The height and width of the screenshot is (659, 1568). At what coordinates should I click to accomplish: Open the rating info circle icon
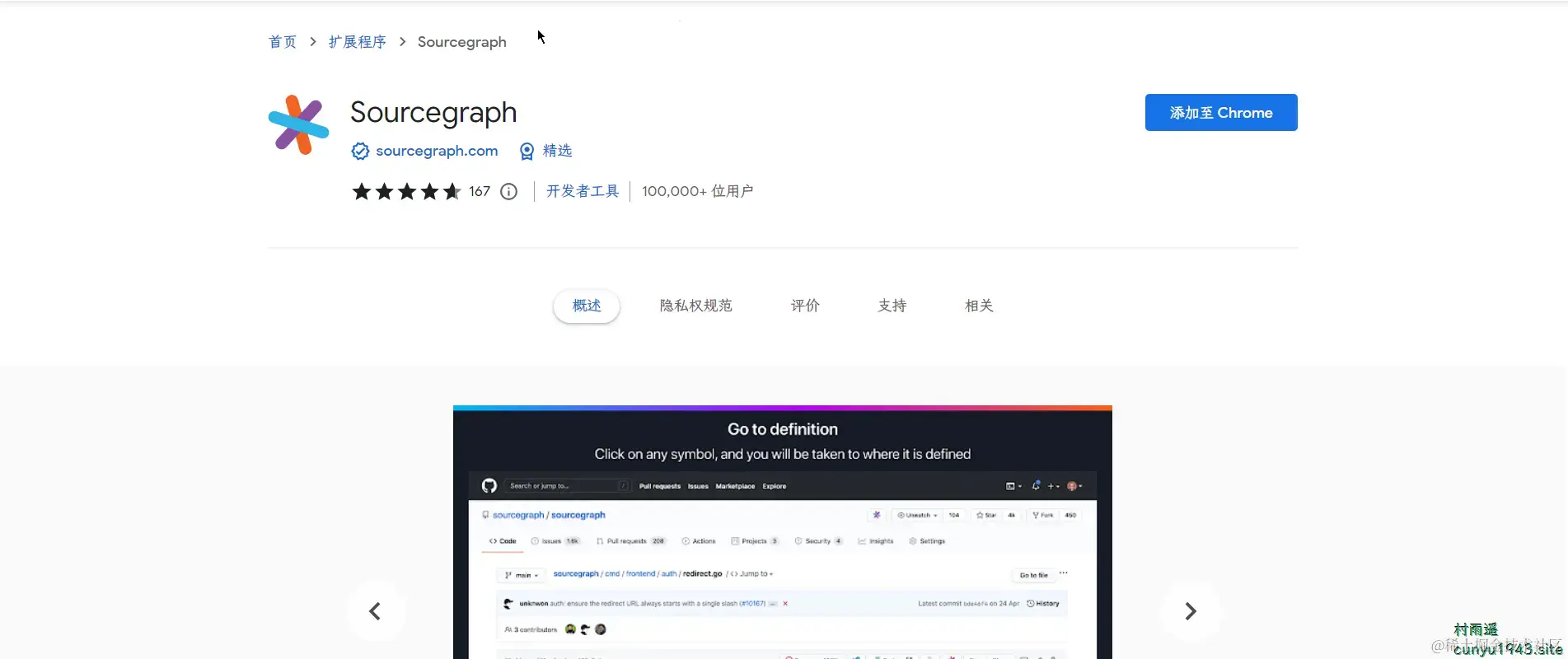coord(509,192)
